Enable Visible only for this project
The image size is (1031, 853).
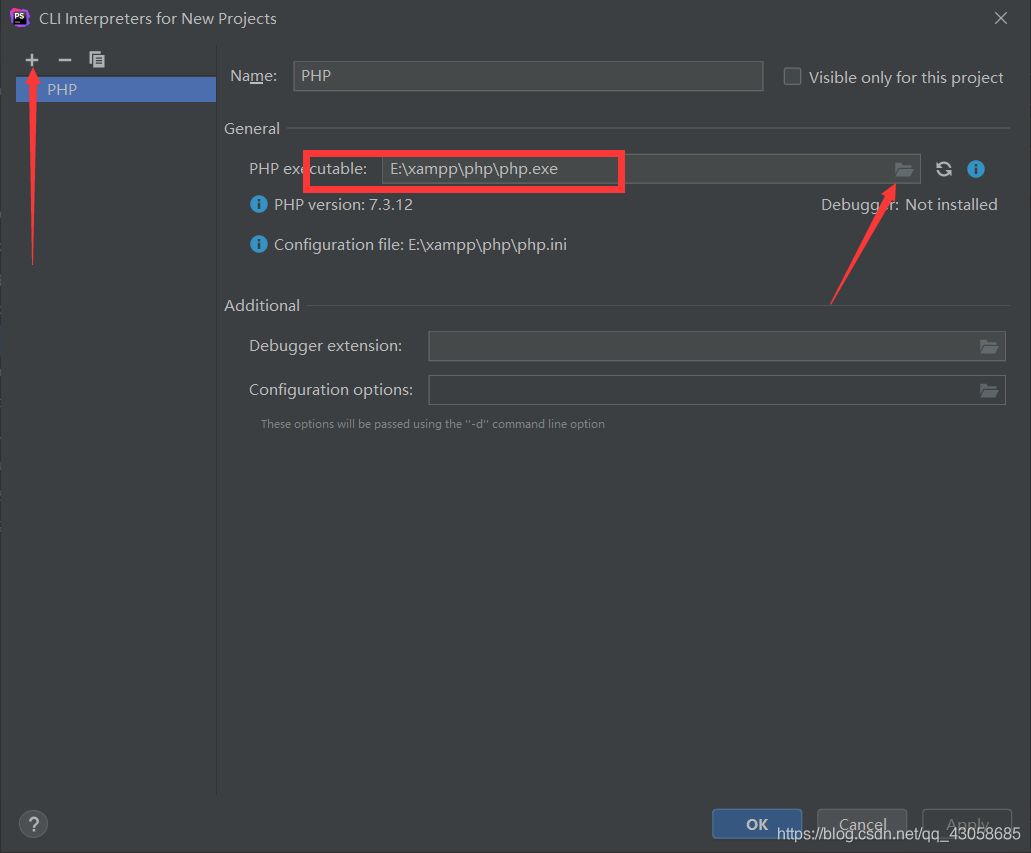tap(792, 77)
